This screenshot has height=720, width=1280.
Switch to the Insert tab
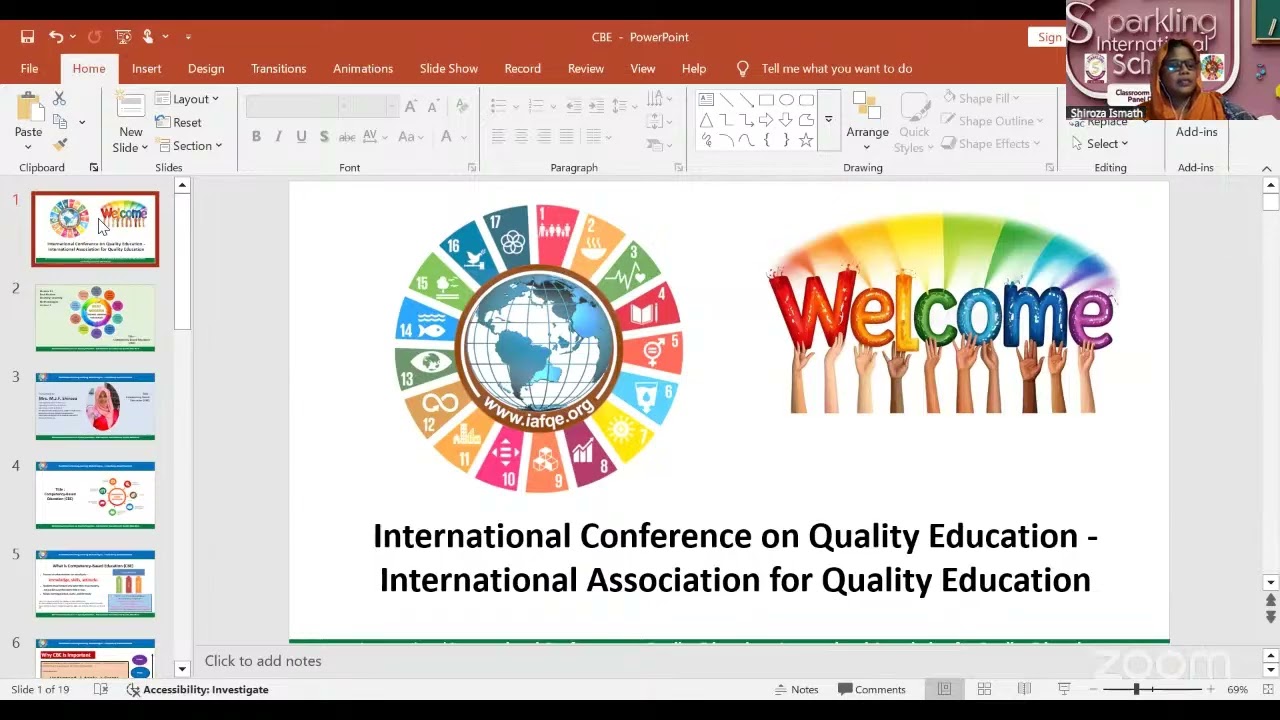pyautogui.click(x=146, y=68)
